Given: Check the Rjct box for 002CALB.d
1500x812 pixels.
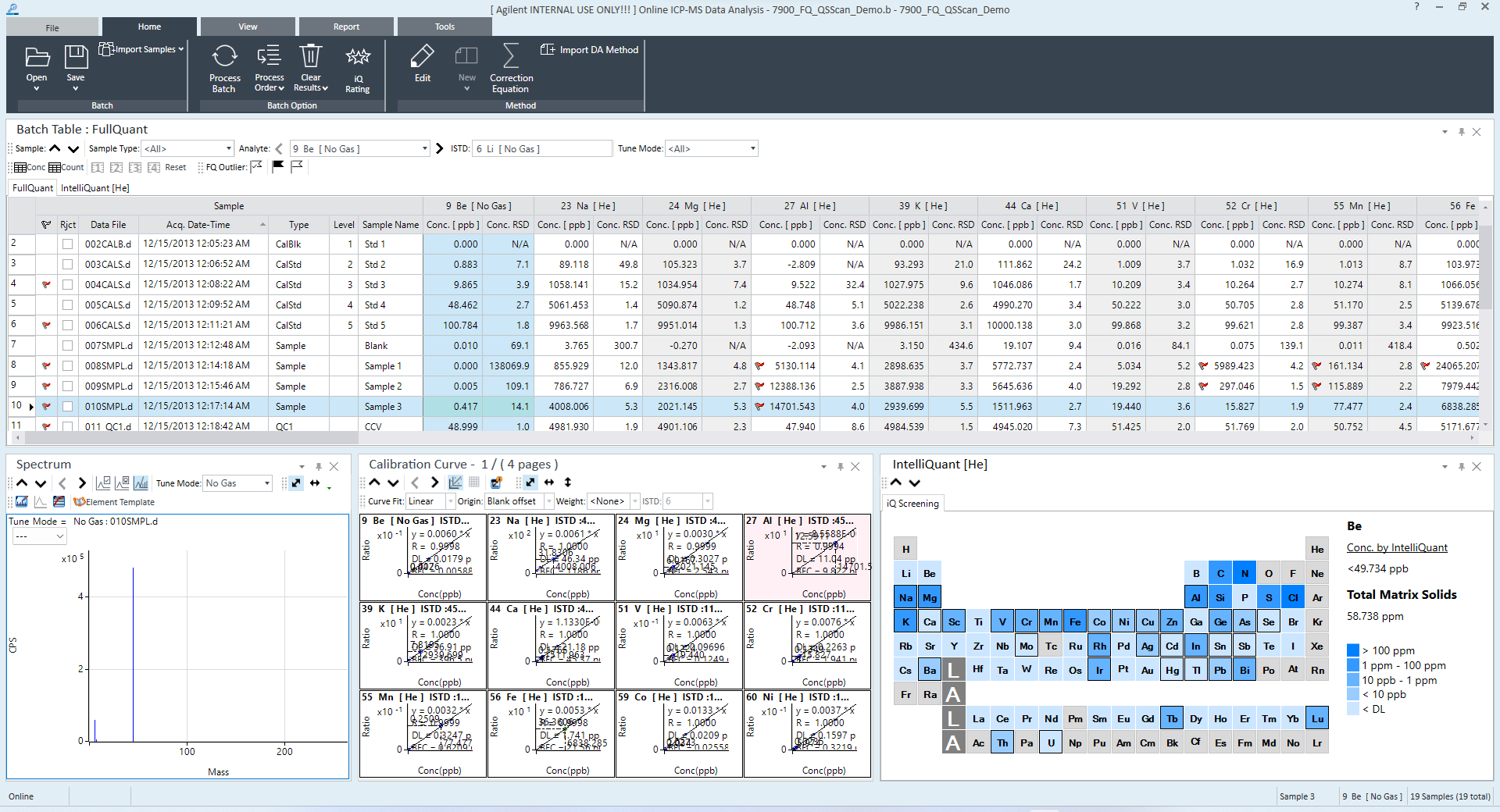Looking at the screenshot, I should coord(68,244).
